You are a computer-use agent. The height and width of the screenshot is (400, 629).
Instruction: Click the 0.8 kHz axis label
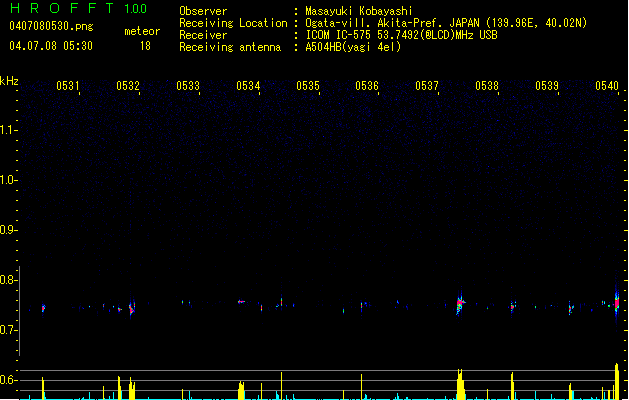(8, 280)
